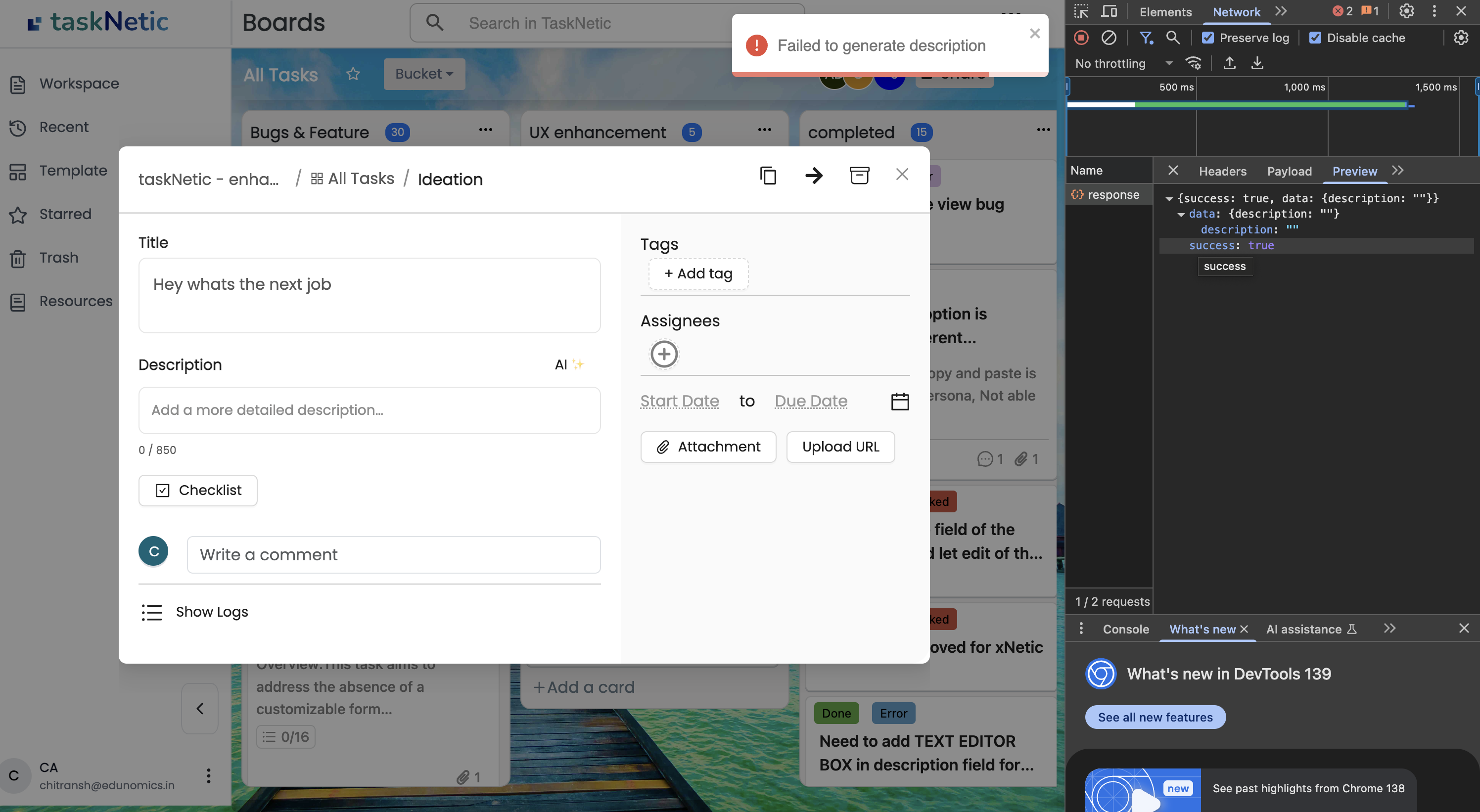Open network conditions wifi icon
The height and width of the screenshot is (812, 1480).
tap(1193, 63)
